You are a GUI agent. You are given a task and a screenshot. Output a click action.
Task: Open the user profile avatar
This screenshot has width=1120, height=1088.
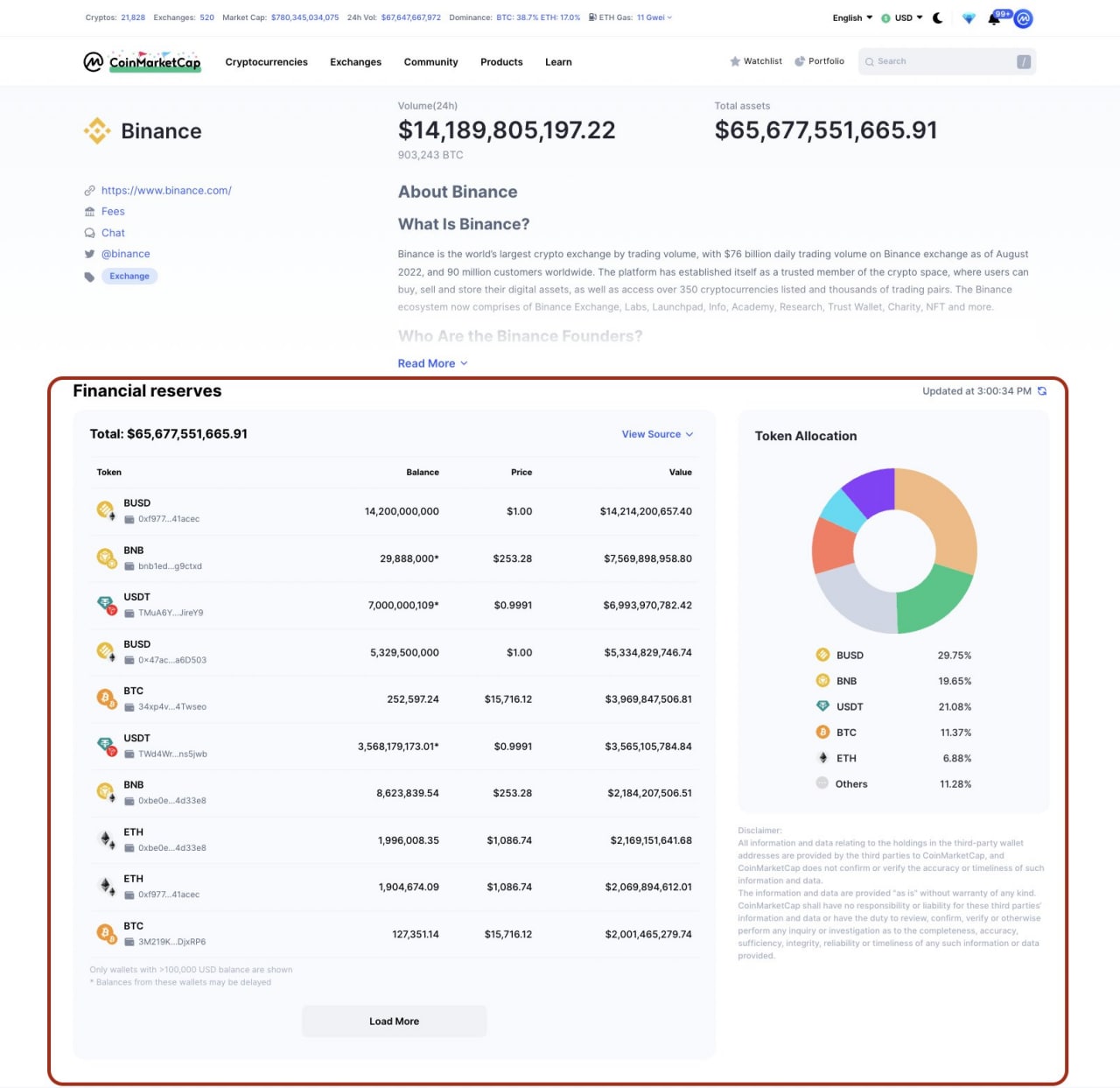point(1023,18)
